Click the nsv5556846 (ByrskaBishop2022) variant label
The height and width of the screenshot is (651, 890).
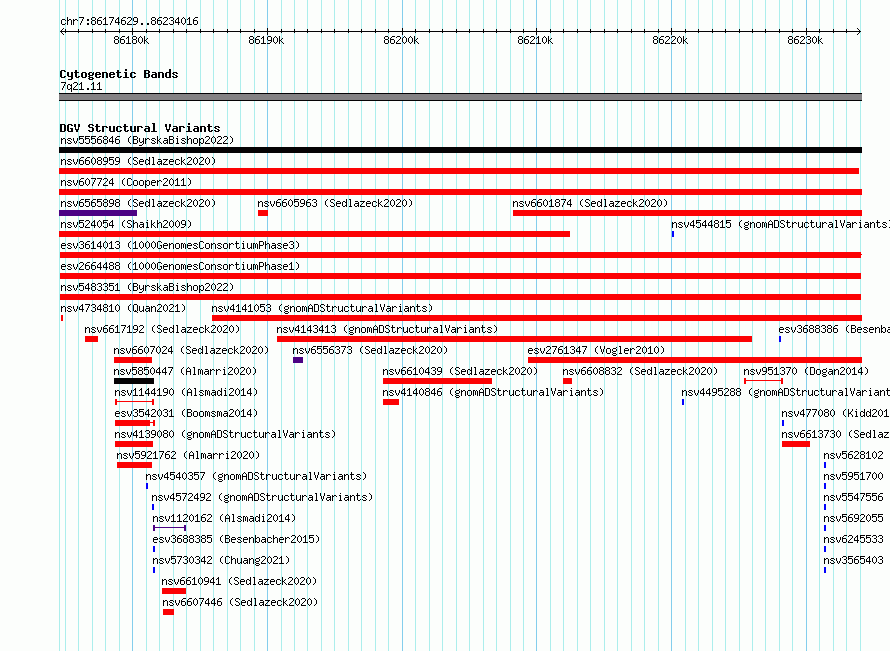(x=147, y=140)
